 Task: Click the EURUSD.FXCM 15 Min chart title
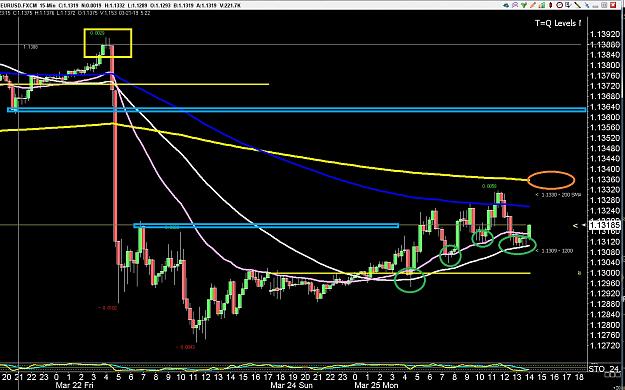coord(29,5)
